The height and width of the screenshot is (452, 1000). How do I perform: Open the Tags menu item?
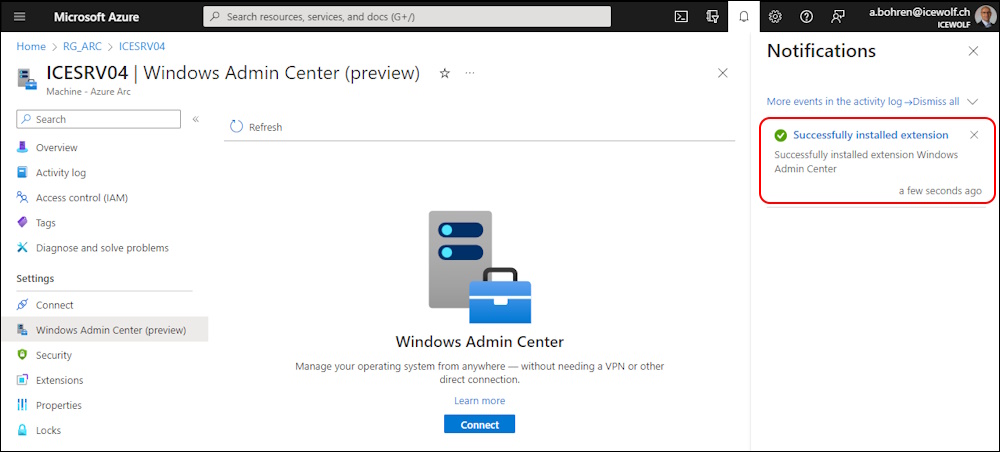[46, 223]
